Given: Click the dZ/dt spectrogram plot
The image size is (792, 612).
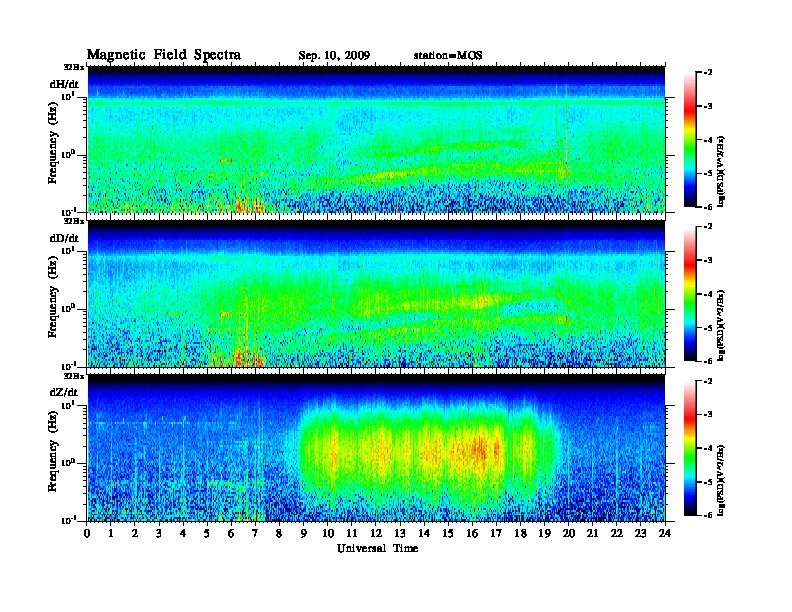Looking at the screenshot, I should coord(376,448).
